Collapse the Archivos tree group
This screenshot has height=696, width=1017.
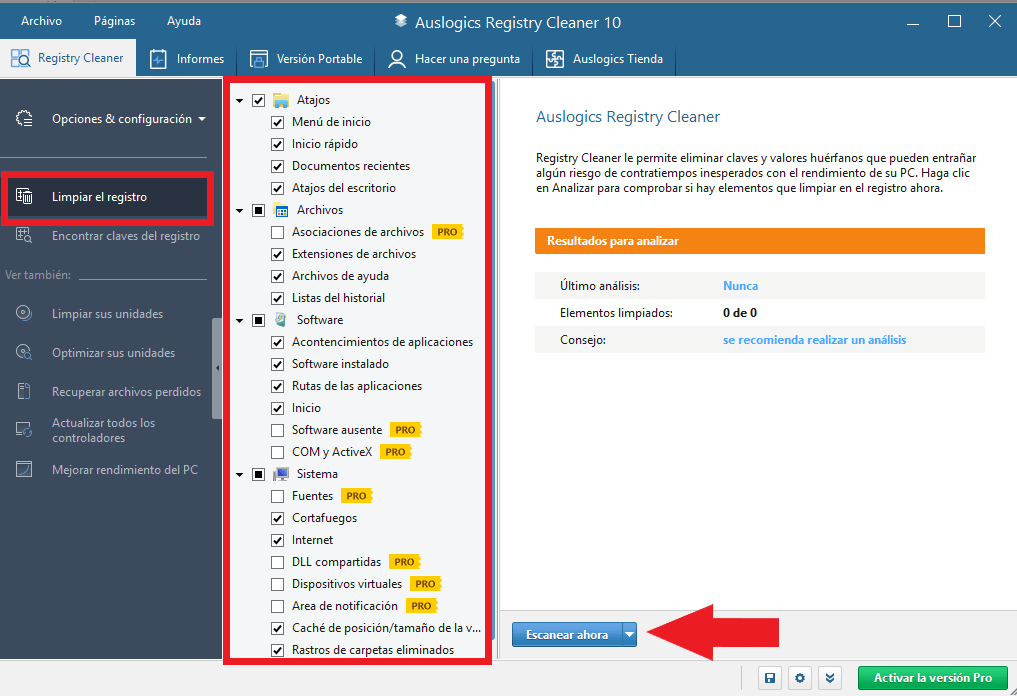pyautogui.click(x=240, y=211)
